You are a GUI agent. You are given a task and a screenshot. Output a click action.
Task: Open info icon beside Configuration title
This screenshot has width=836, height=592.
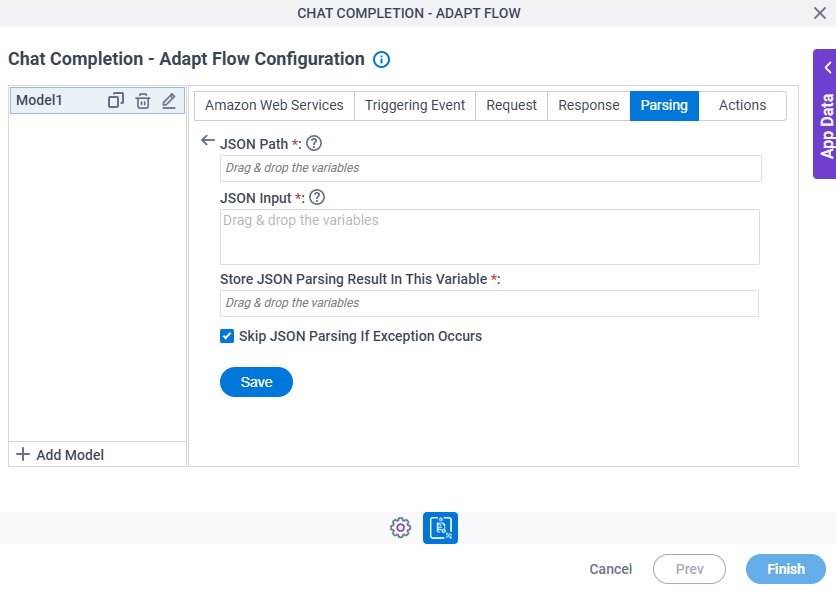click(381, 59)
